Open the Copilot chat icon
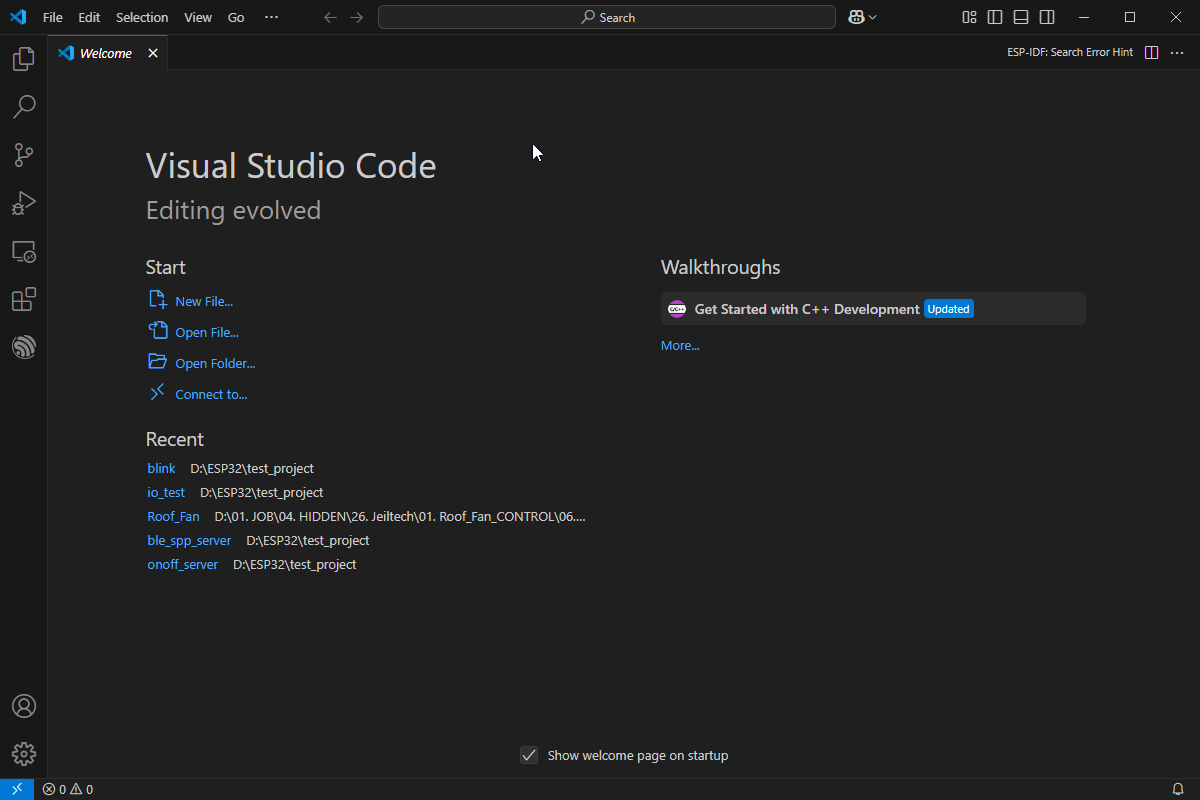 [856, 17]
